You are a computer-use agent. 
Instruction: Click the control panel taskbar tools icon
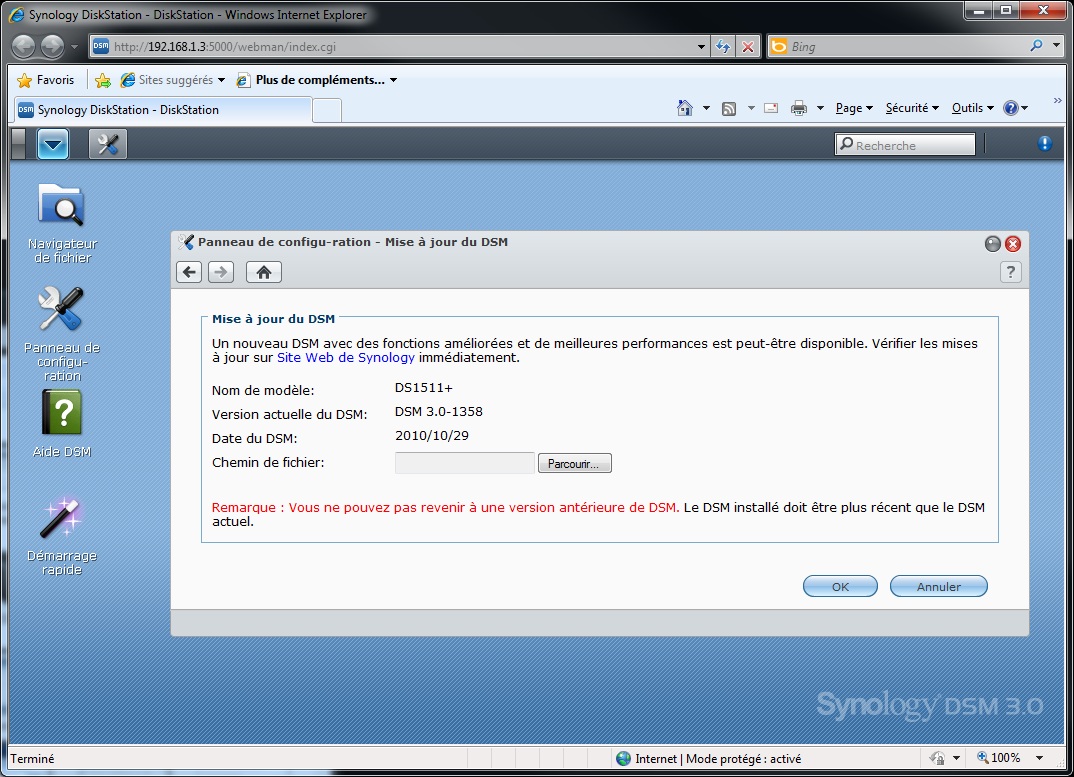[x=108, y=144]
